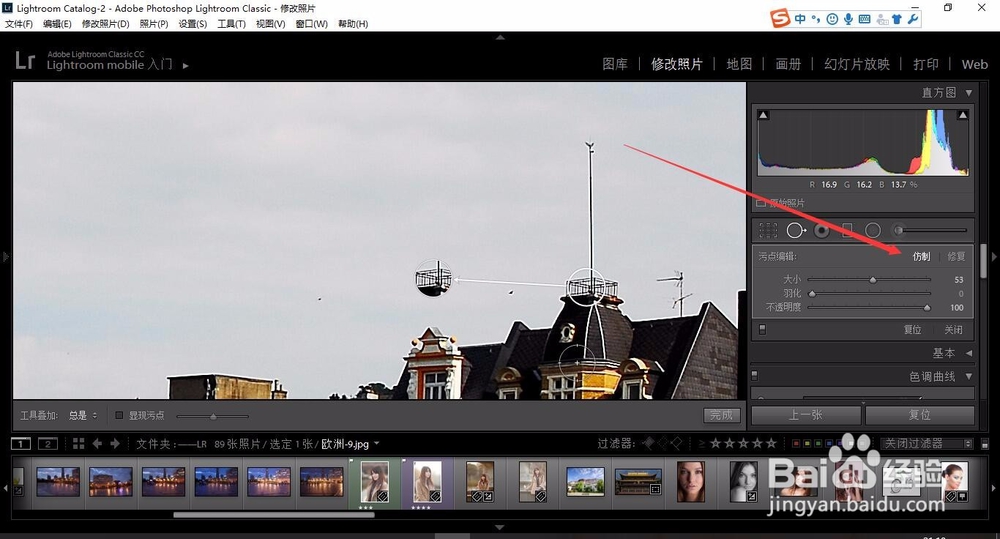Collapse the top module panel arrow
This screenshot has width=1000, height=539.
click(x=500, y=38)
